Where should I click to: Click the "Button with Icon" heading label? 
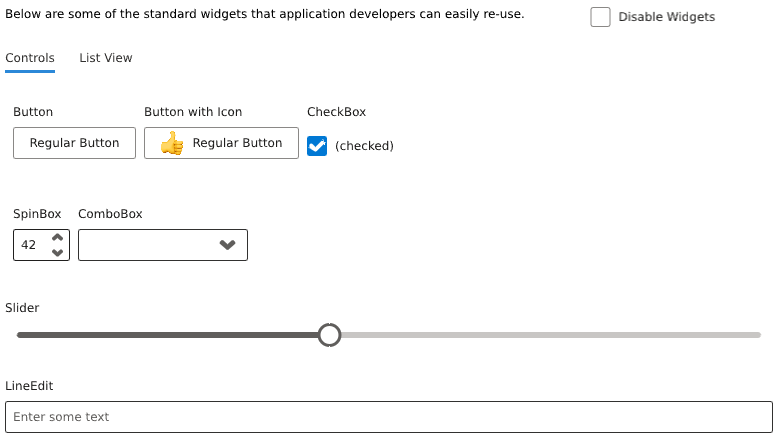point(193,112)
